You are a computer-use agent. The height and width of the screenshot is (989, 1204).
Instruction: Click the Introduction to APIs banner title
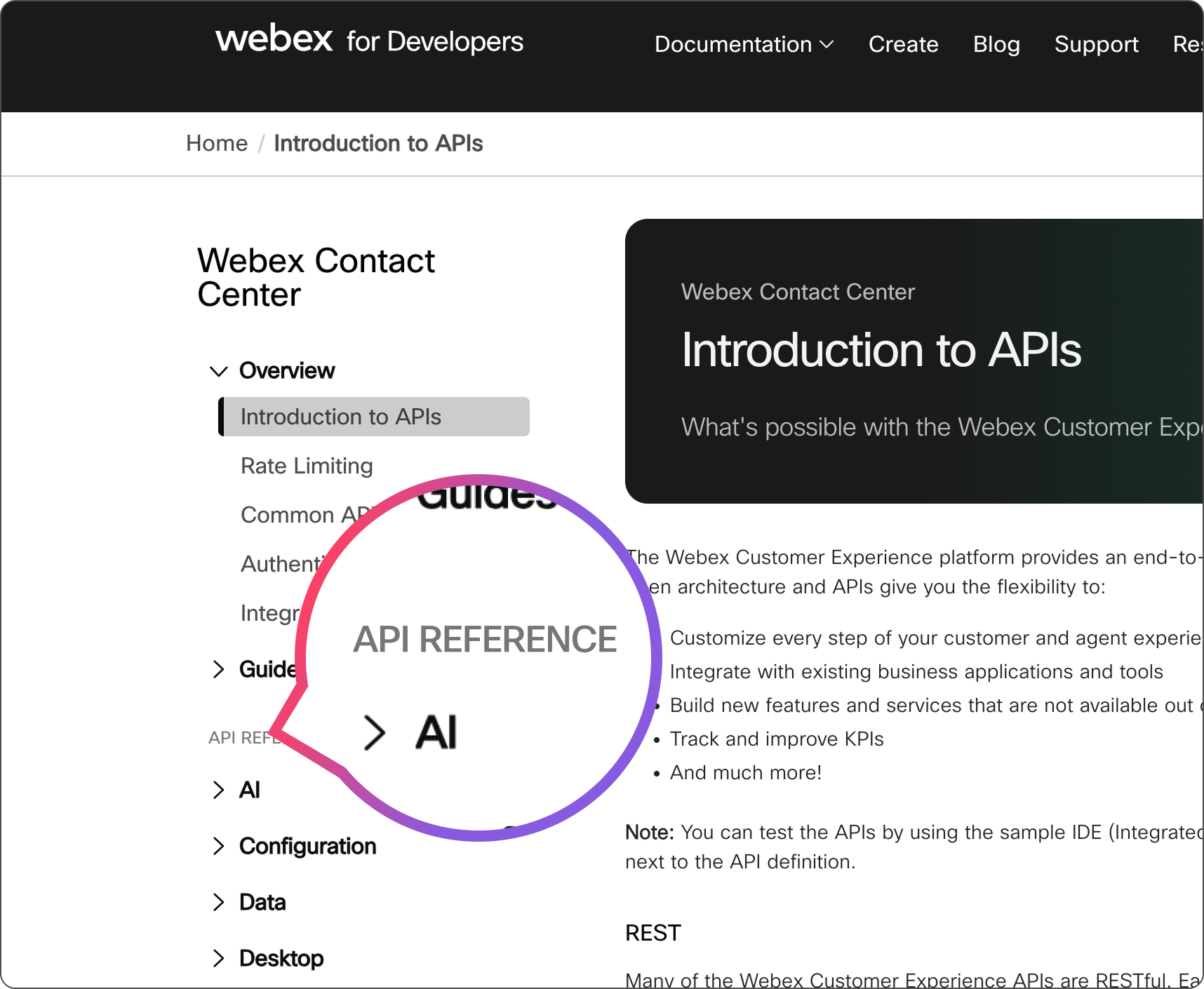(881, 349)
